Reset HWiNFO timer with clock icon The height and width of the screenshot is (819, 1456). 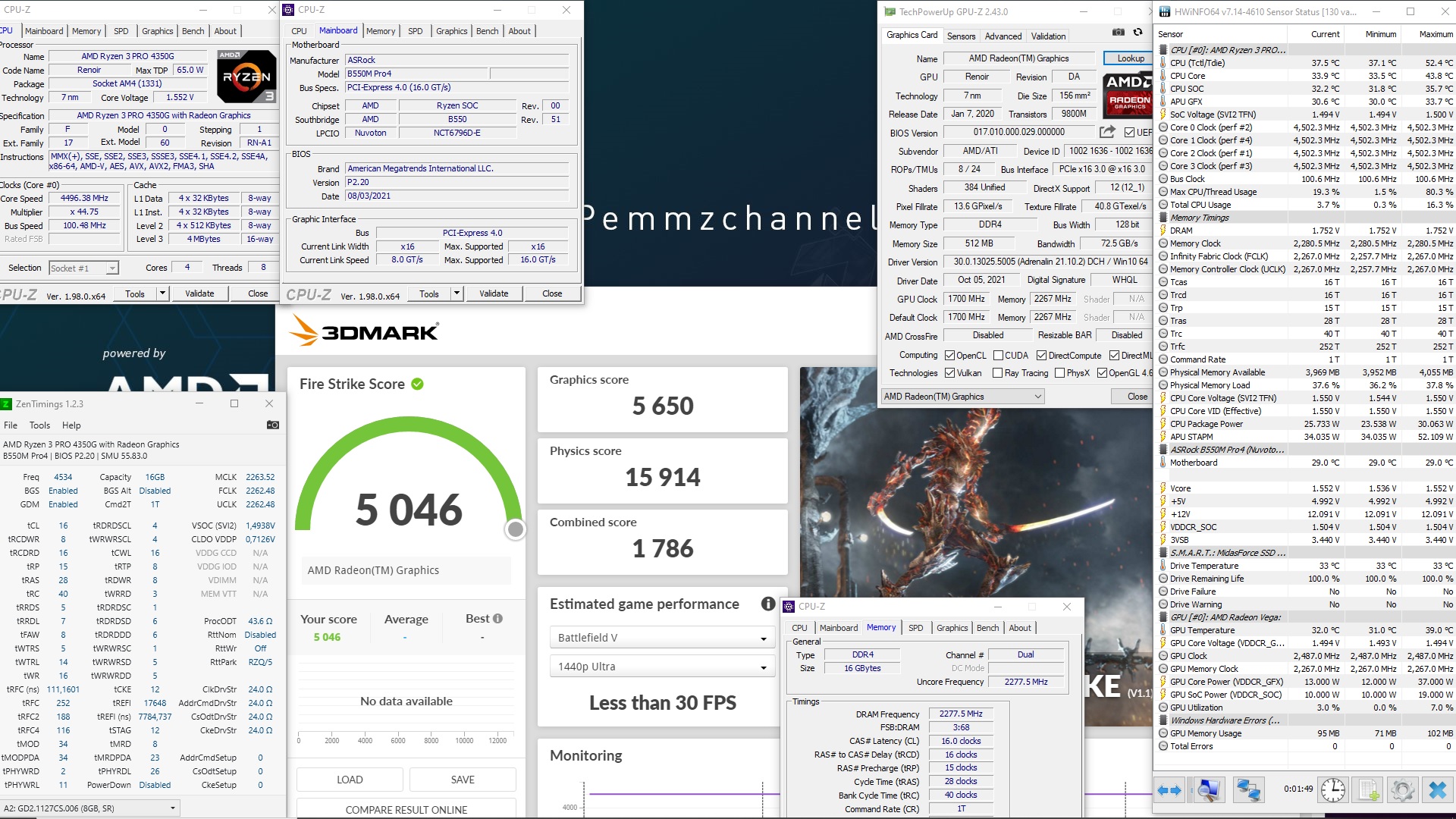click(1332, 789)
